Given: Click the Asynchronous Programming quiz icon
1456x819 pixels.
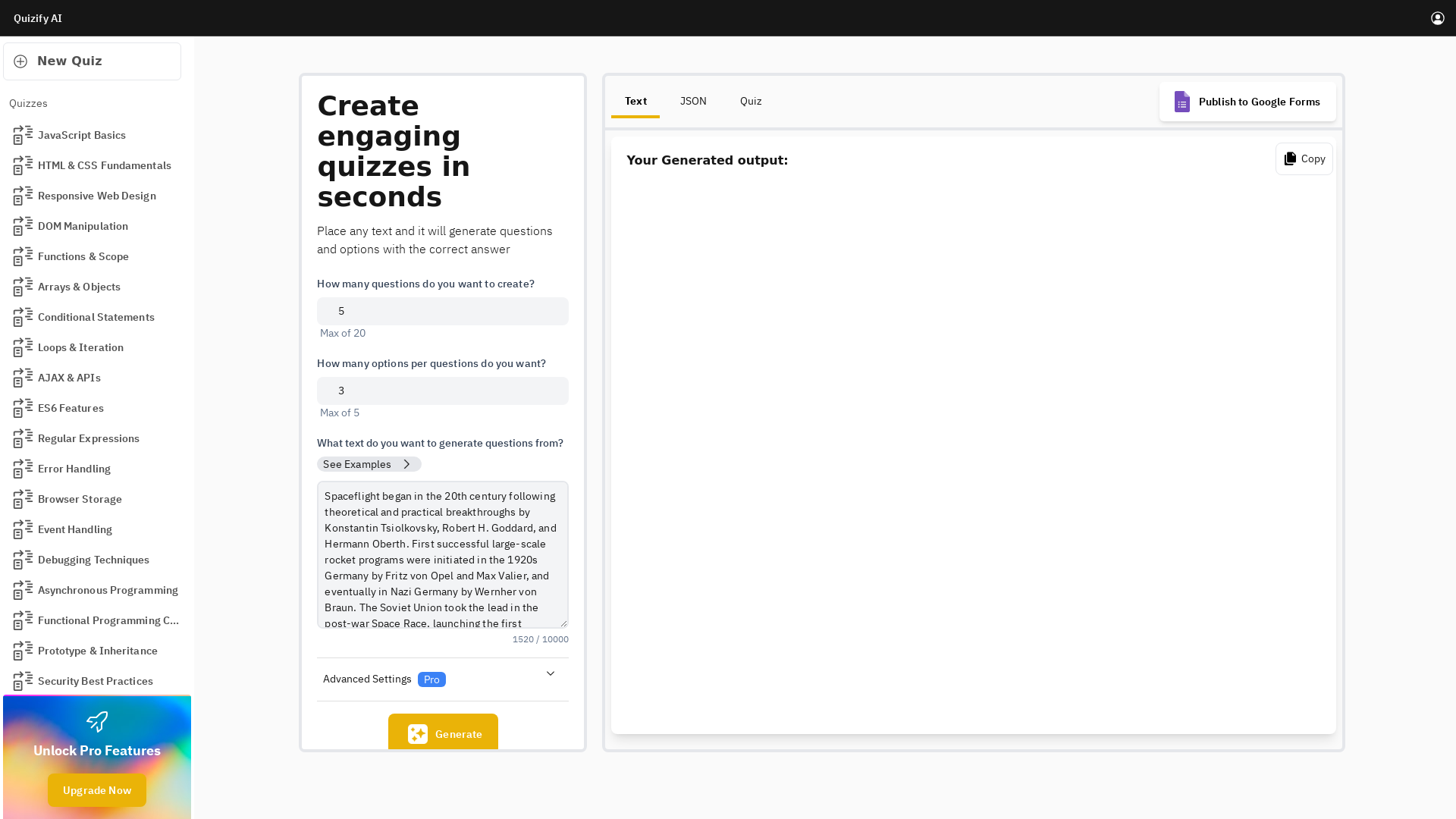Looking at the screenshot, I should 23,590.
